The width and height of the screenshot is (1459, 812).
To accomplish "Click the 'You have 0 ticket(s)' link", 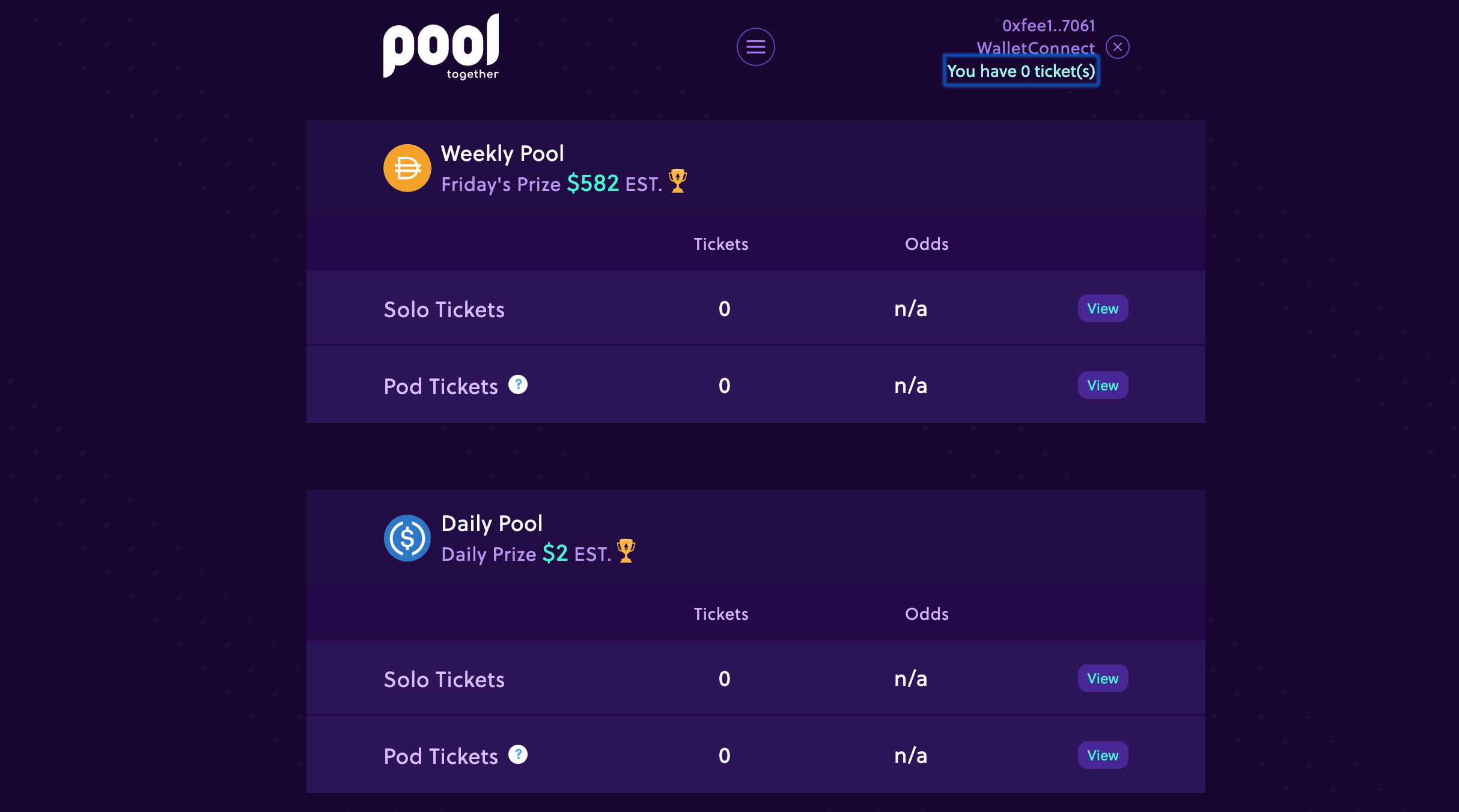I will [1021, 71].
